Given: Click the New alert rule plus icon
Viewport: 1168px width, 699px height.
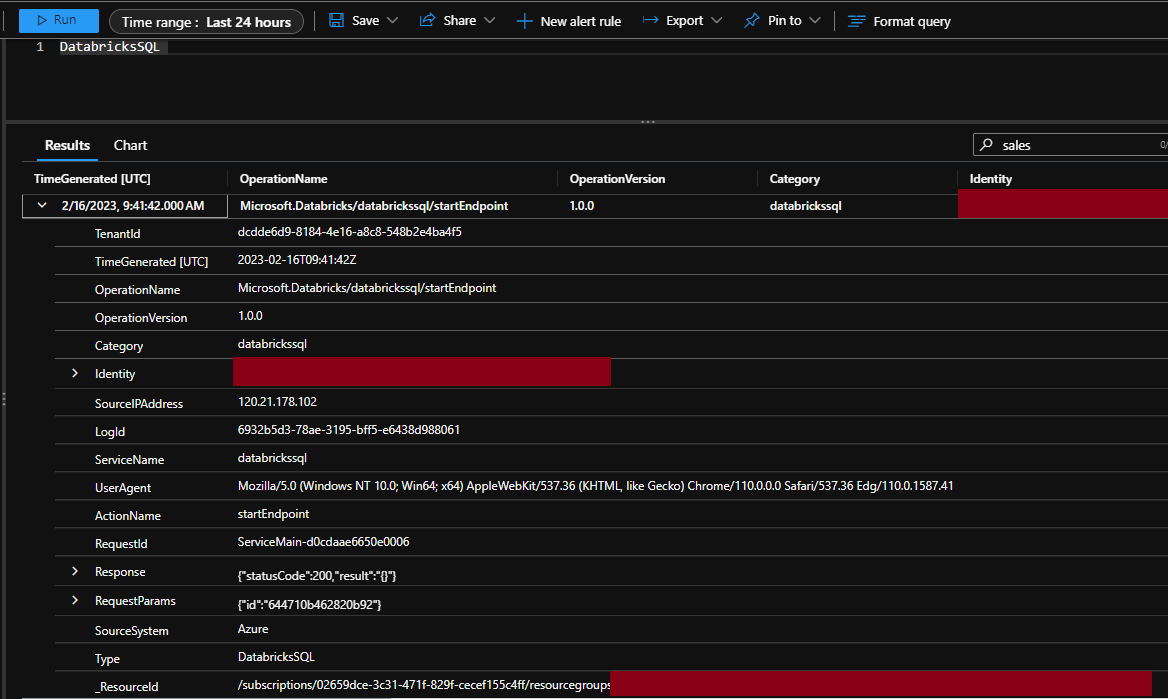Looking at the screenshot, I should click(524, 21).
